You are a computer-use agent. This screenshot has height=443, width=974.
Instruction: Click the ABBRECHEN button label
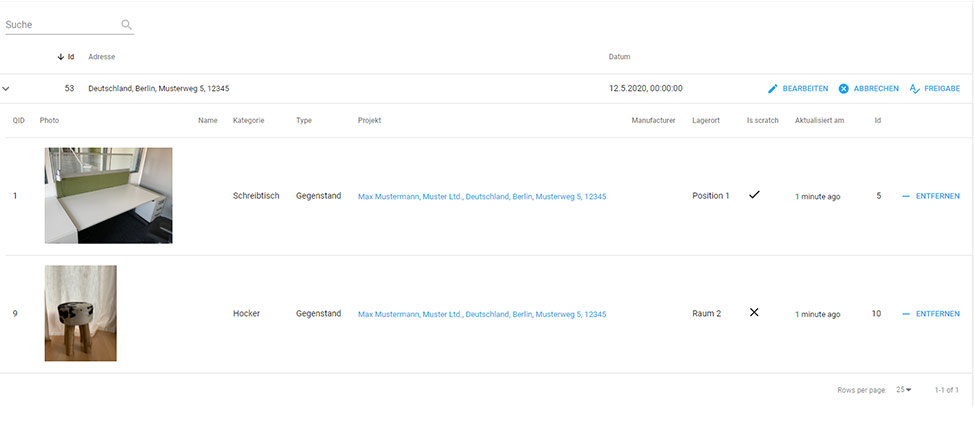pos(876,89)
